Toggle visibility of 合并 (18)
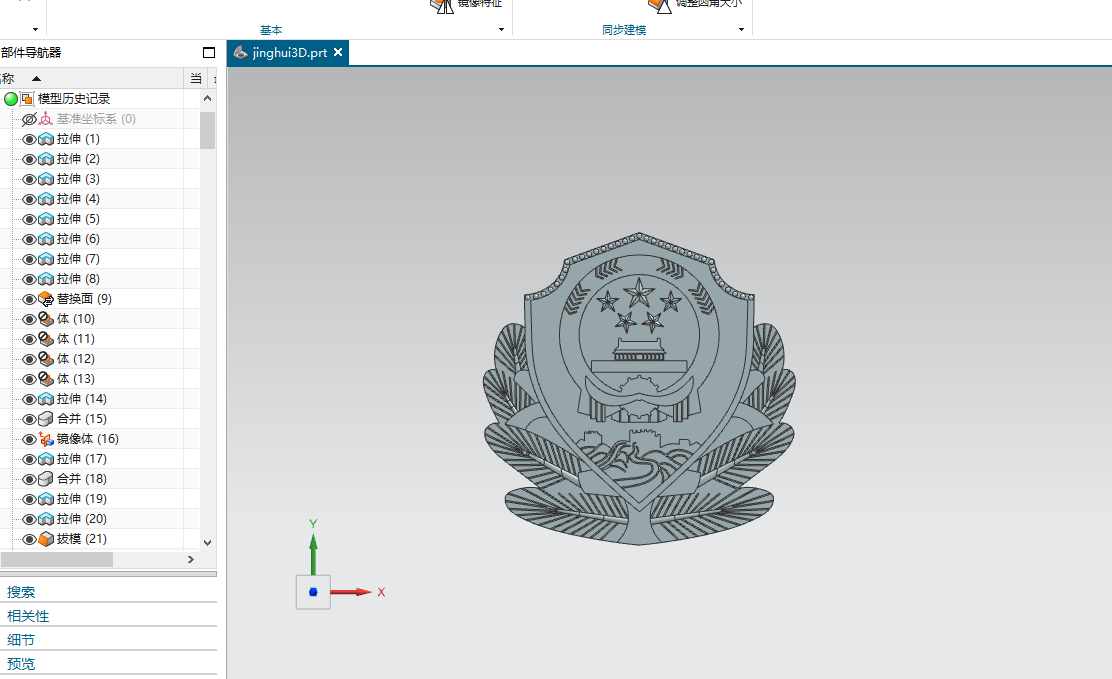1112x679 pixels. (29, 479)
